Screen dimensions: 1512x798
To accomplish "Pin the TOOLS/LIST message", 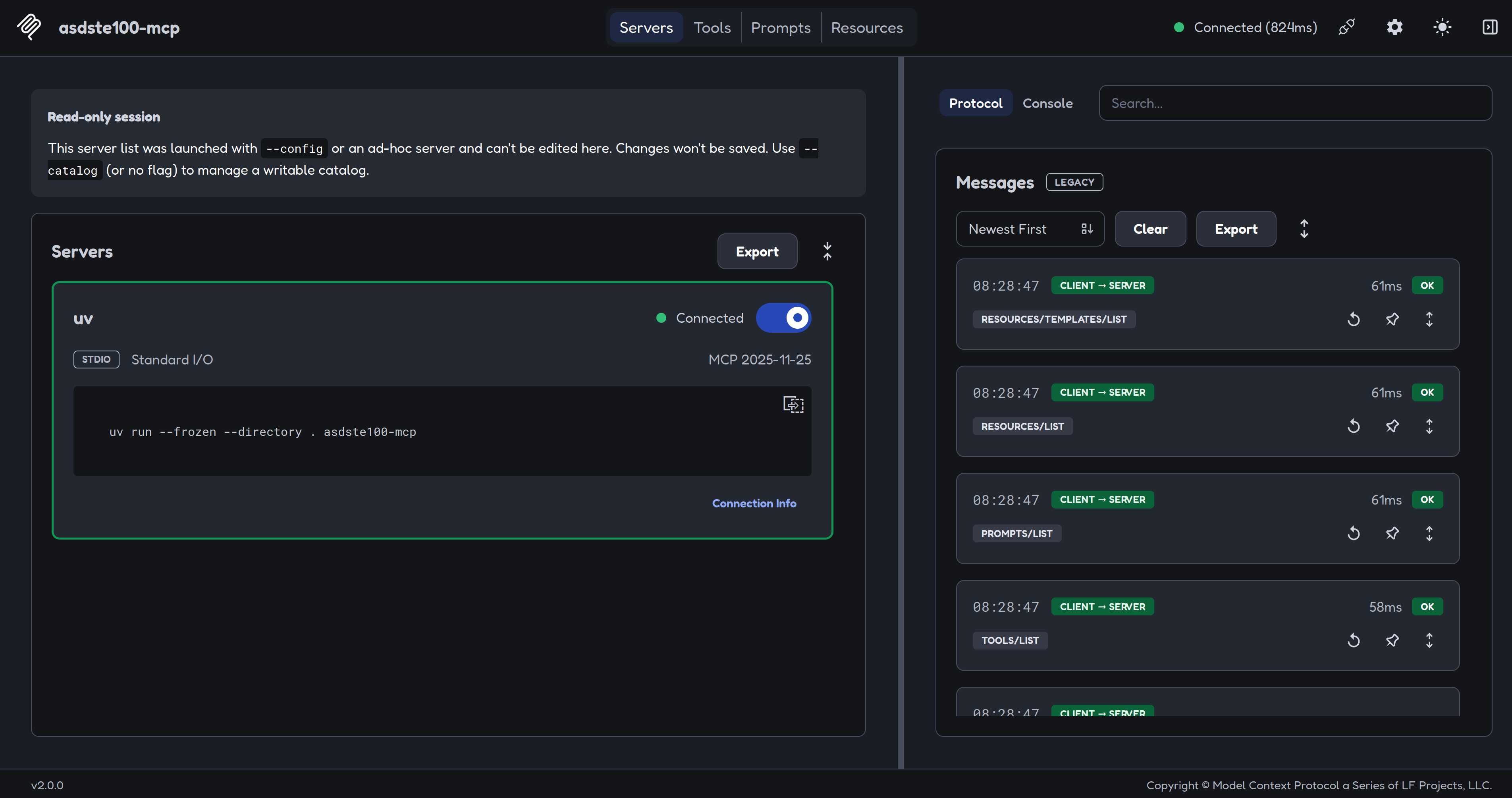I will click(1392, 640).
